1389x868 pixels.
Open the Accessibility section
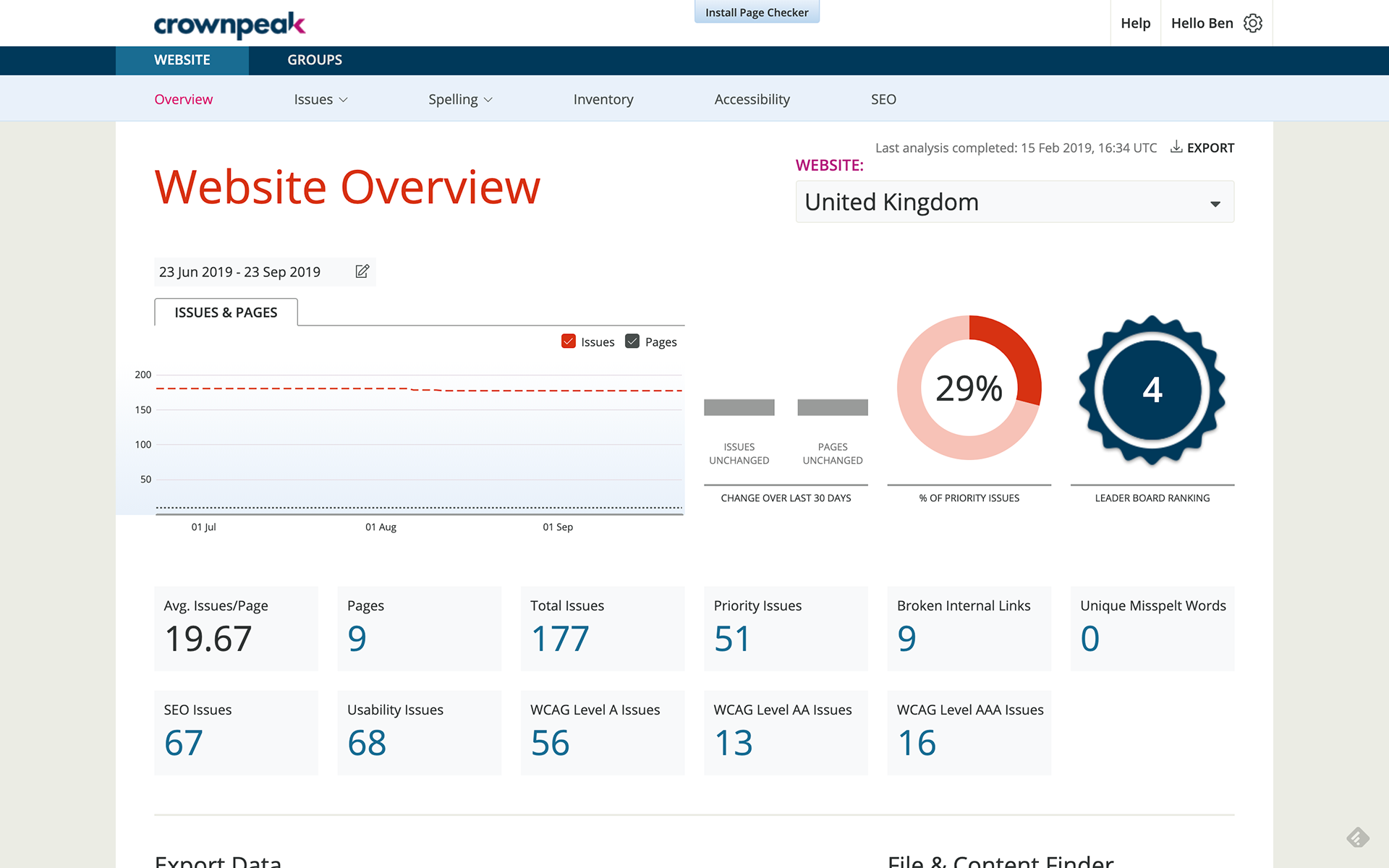(x=752, y=99)
